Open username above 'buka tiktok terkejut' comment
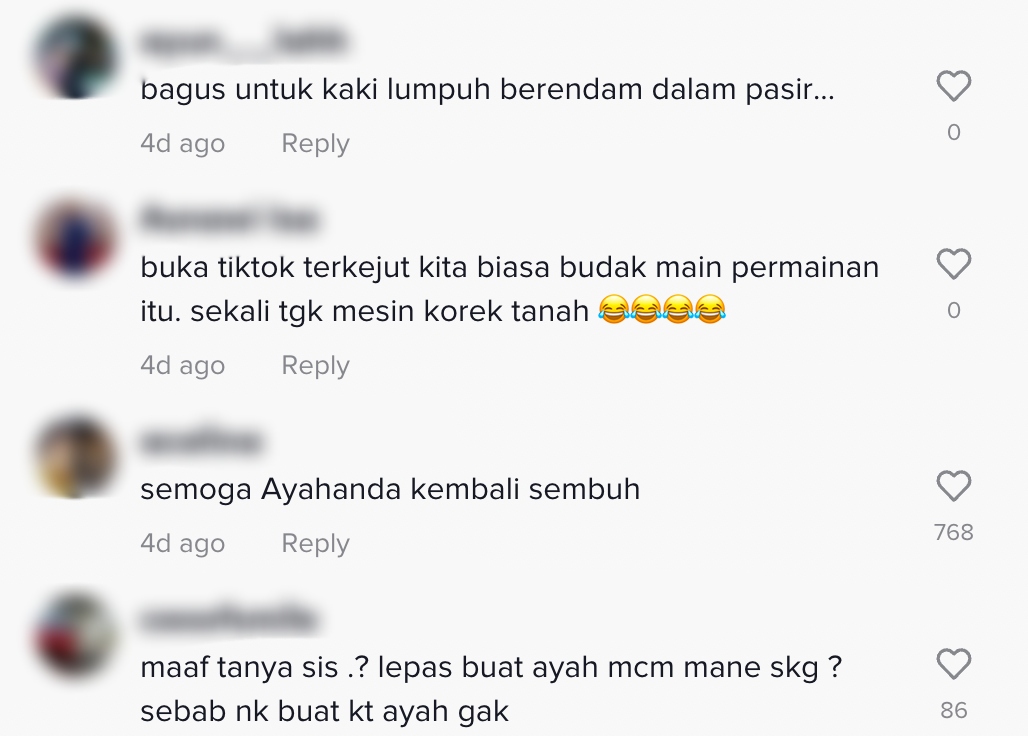This screenshot has height=736, width=1028. 229,220
